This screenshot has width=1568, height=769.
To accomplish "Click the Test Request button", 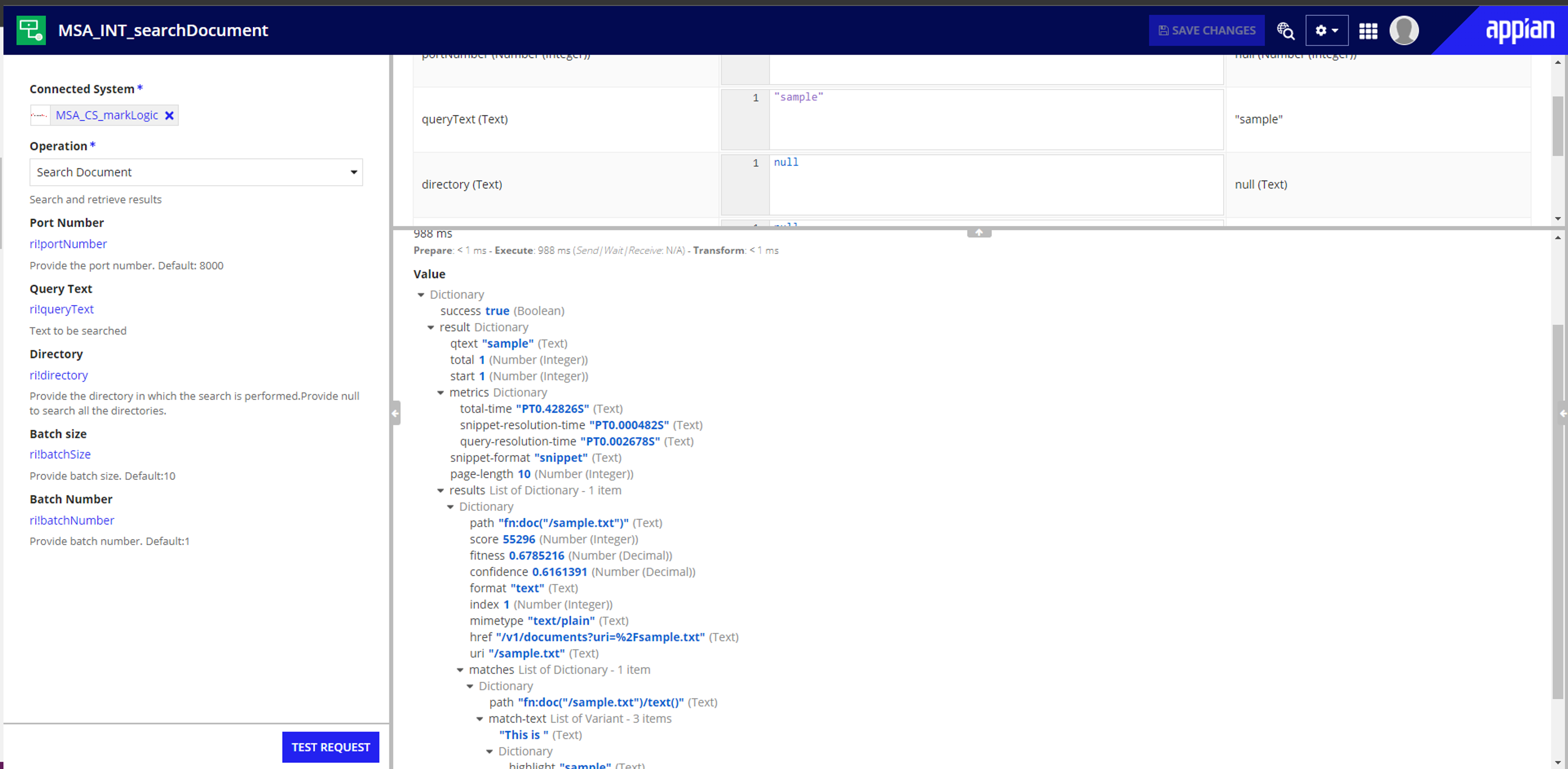I will tap(330, 747).
